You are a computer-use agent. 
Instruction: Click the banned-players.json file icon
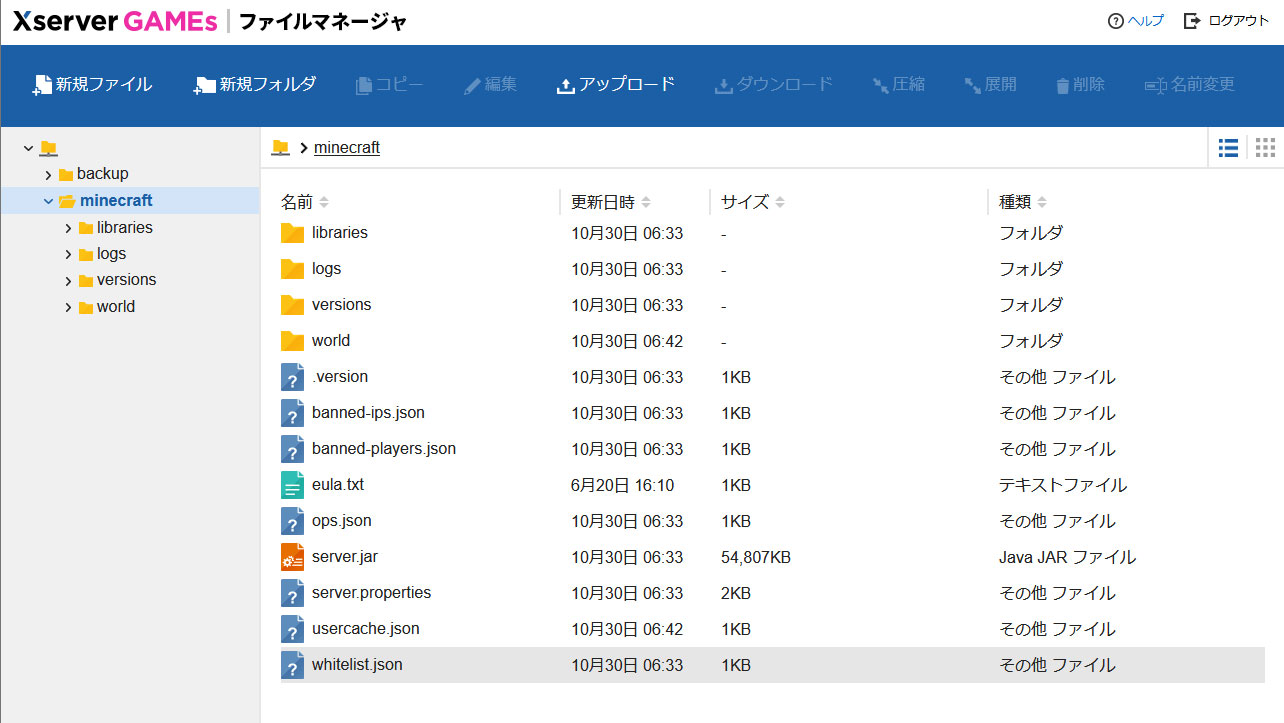292,449
